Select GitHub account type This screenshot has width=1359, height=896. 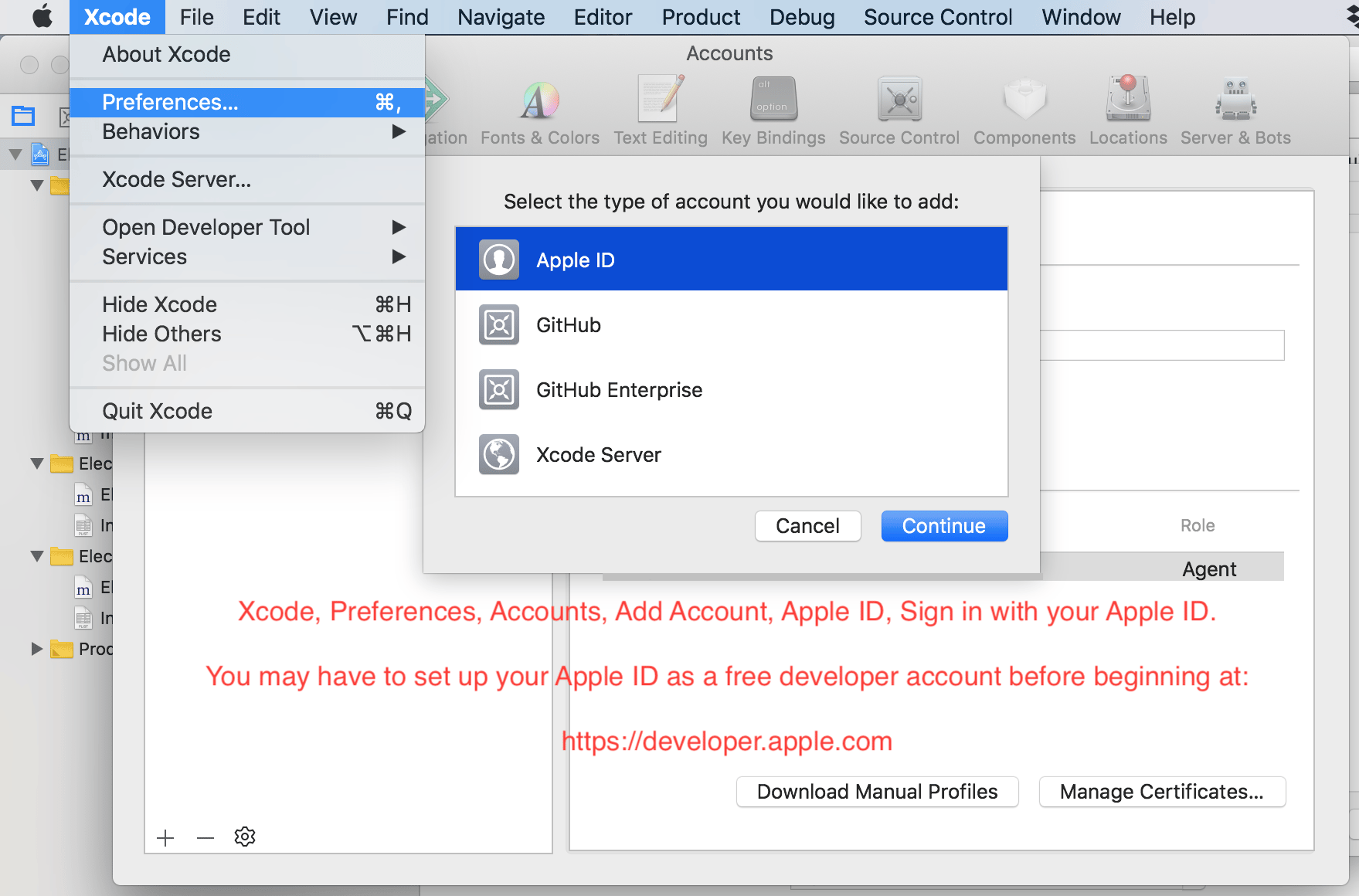(732, 324)
